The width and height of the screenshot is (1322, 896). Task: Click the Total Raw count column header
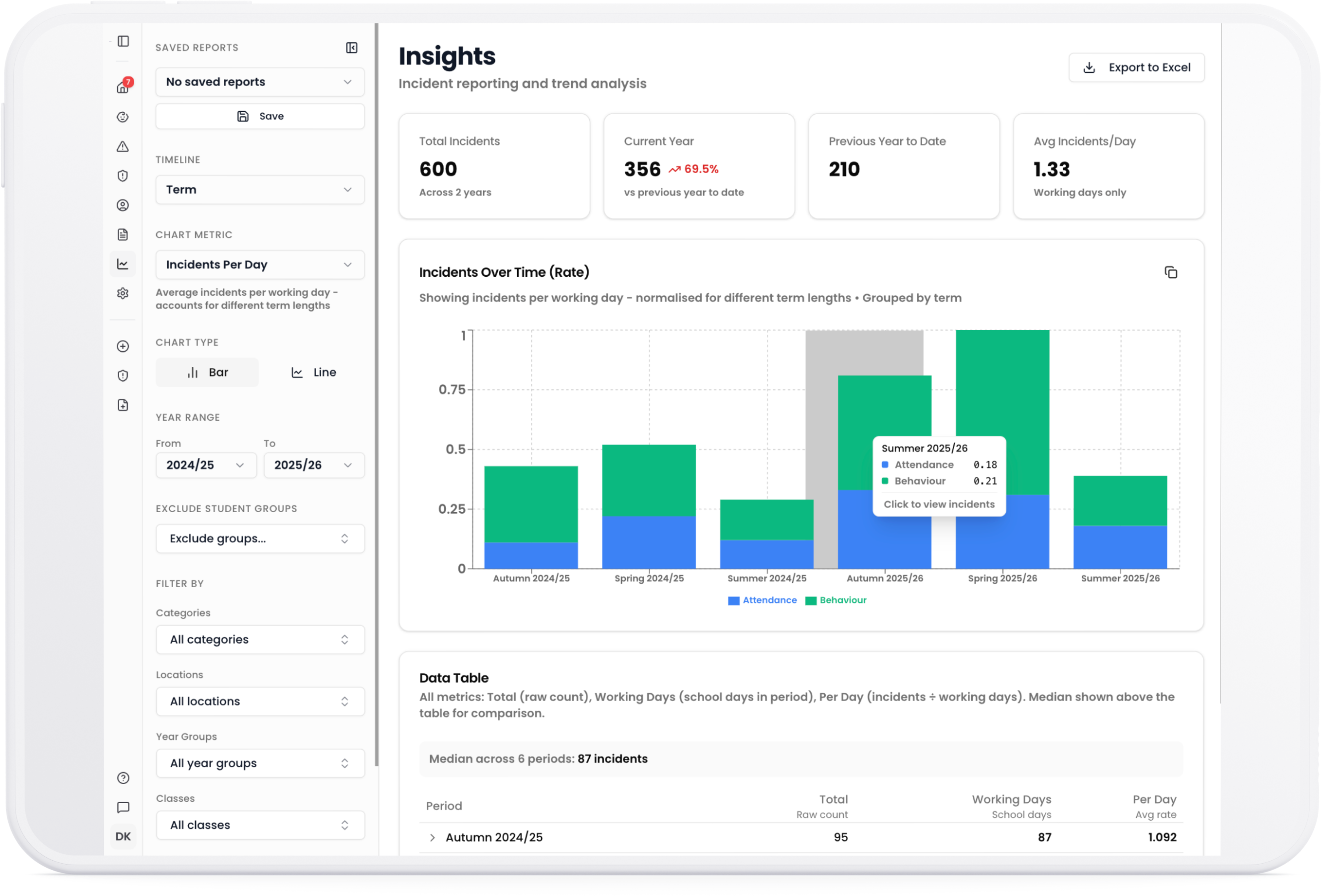pos(822,806)
